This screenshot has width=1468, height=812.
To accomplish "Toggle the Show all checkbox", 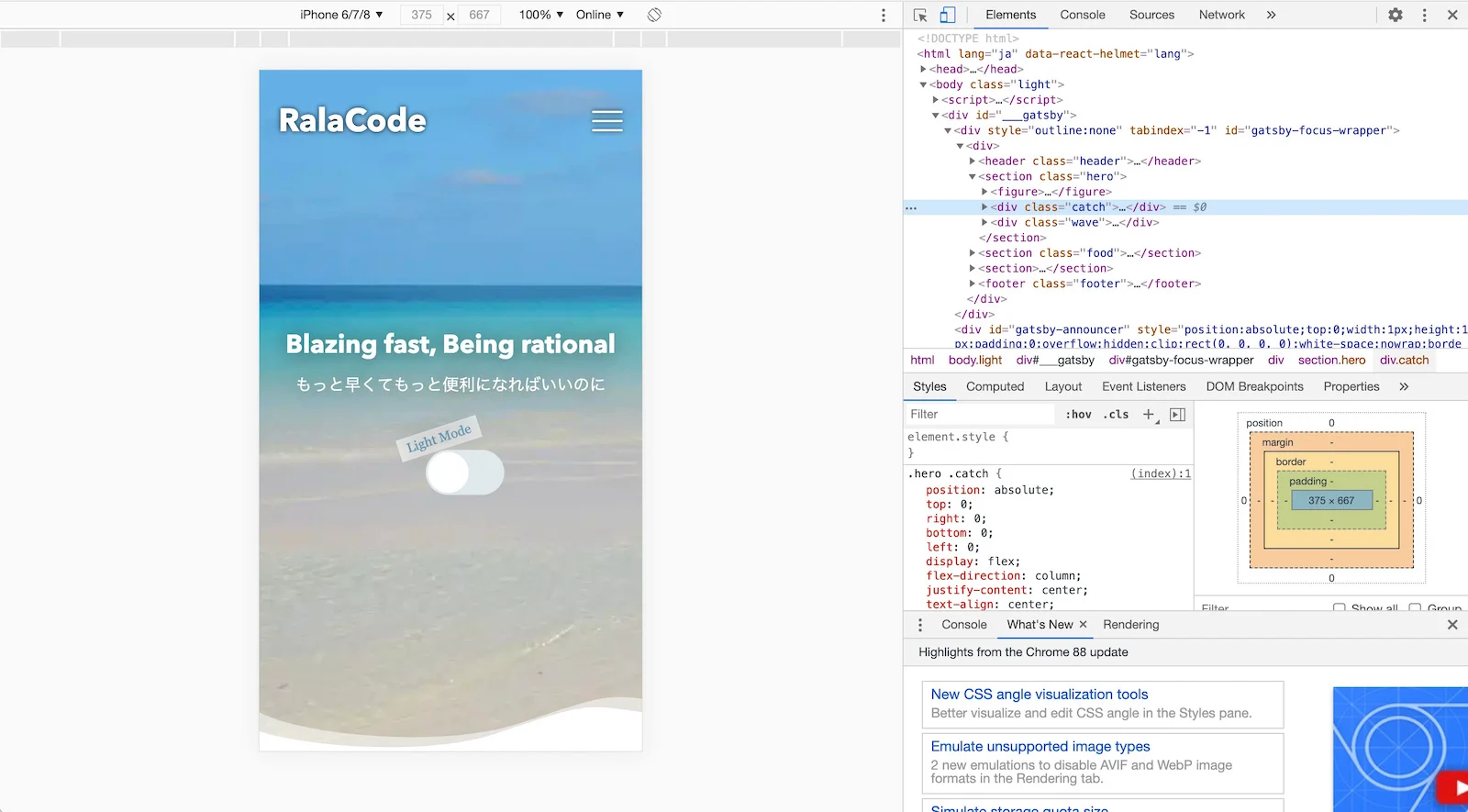I will (1340, 607).
